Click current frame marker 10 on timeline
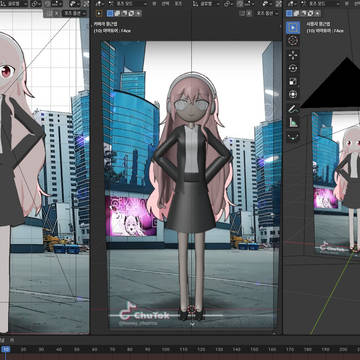Image resolution: width=360 pixels, height=360 pixels. (x=5, y=349)
